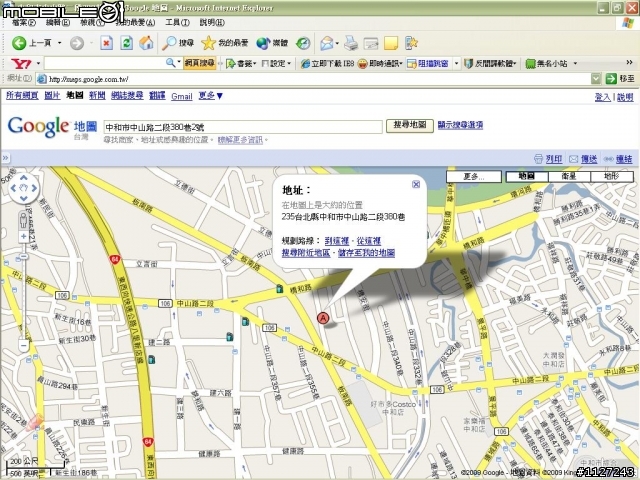This screenshot has height=480, width=640.
Task: Open the Media globe icon
Action: [x=263, y=43]
